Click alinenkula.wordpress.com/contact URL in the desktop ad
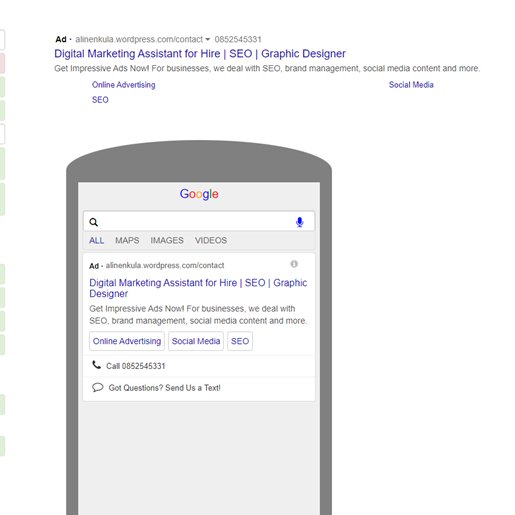 click(139, 39)
